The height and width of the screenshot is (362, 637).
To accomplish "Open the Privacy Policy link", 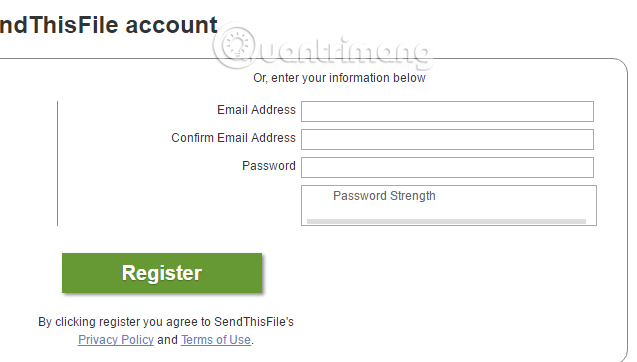I will [x=116, y=340].
